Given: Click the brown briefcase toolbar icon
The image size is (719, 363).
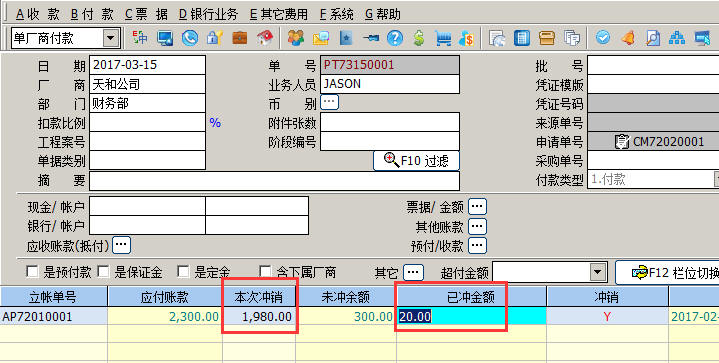Looking at the screenshot, I should click(x=239, y=38).
